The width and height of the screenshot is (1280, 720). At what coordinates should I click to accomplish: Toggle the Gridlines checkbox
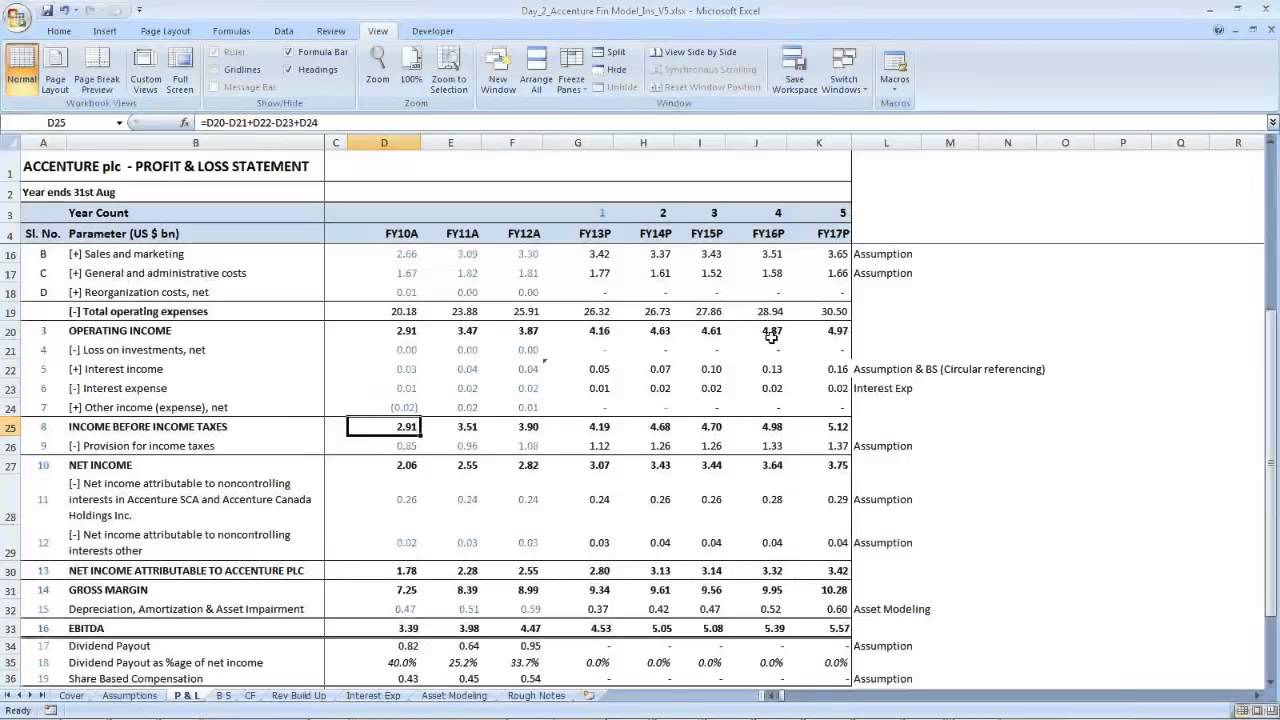tap(214, 69)
